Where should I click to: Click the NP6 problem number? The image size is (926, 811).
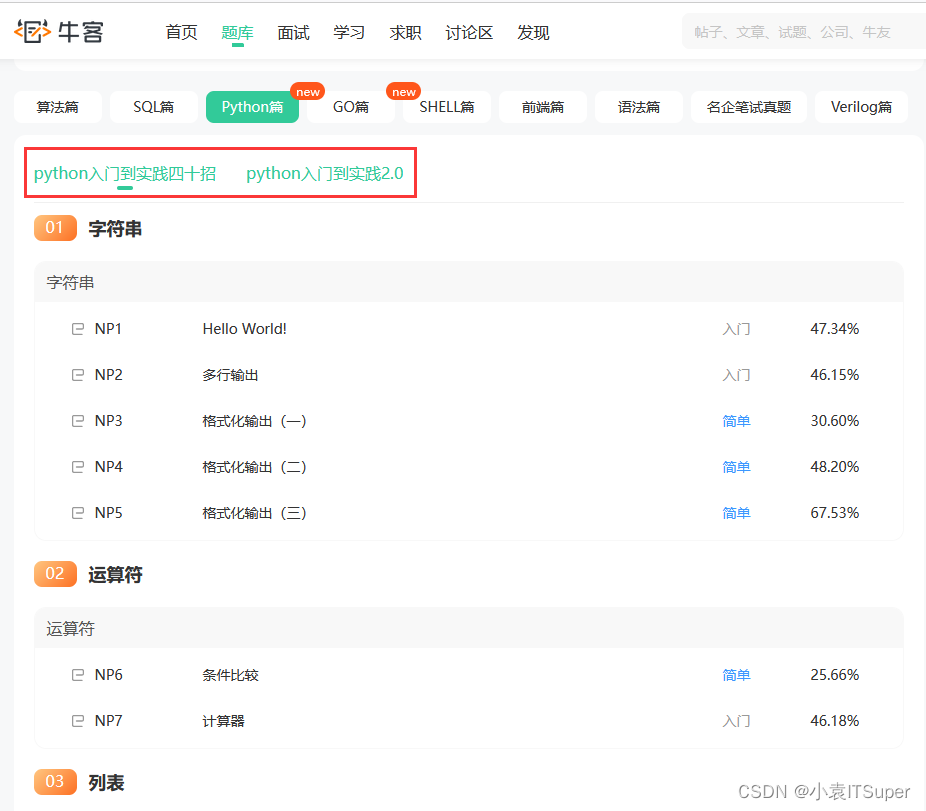[109, 675]
